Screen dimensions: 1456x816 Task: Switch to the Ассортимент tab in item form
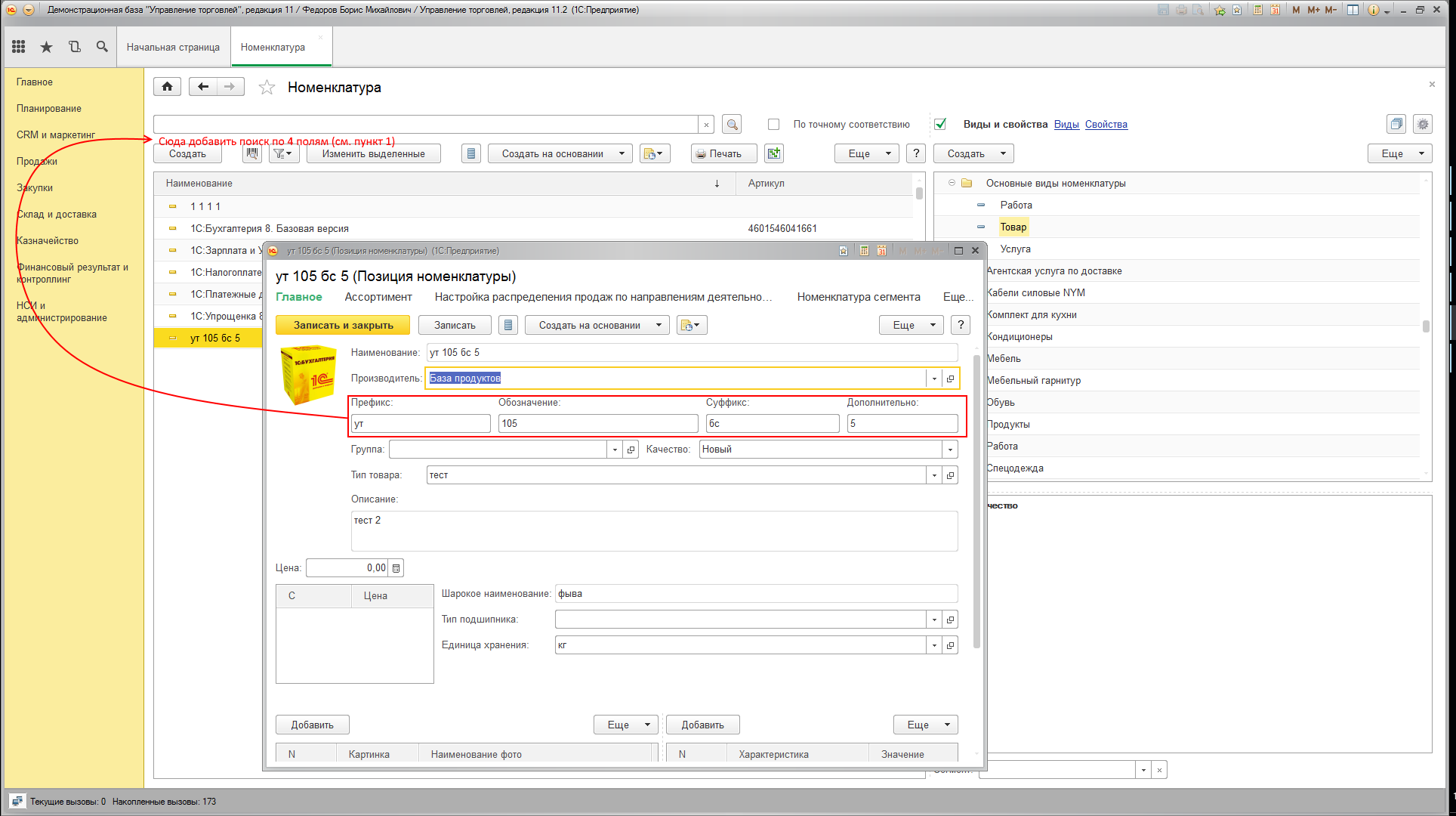coord(378,297)
